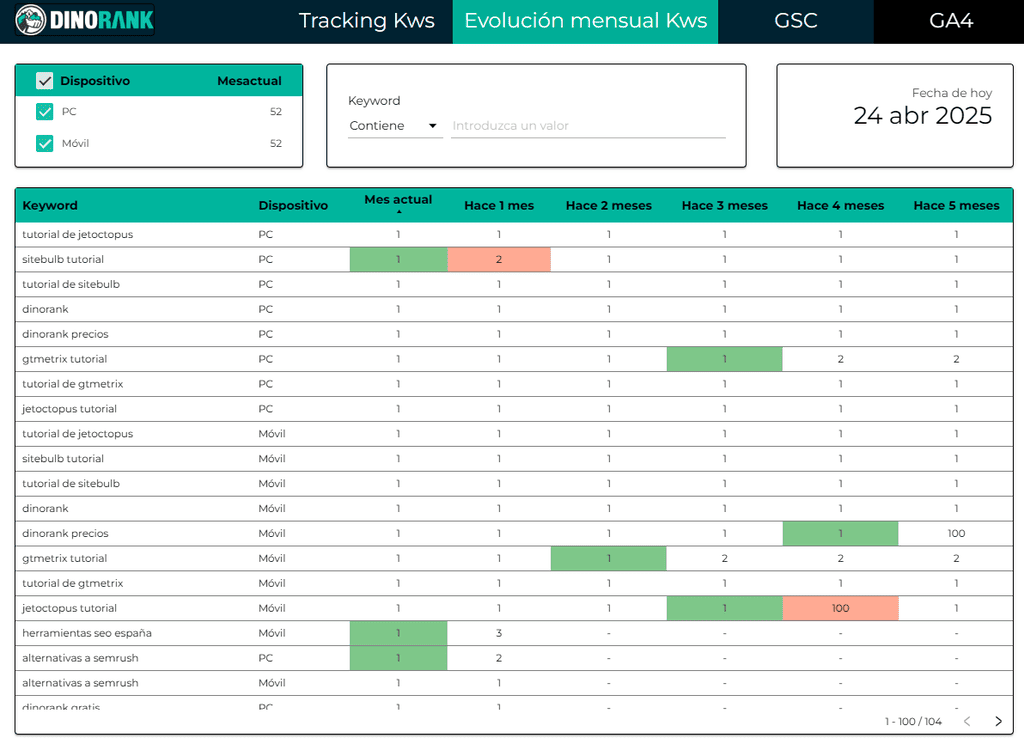Click value 3 in herramientas seo españa row

click(x=499, y=633)
